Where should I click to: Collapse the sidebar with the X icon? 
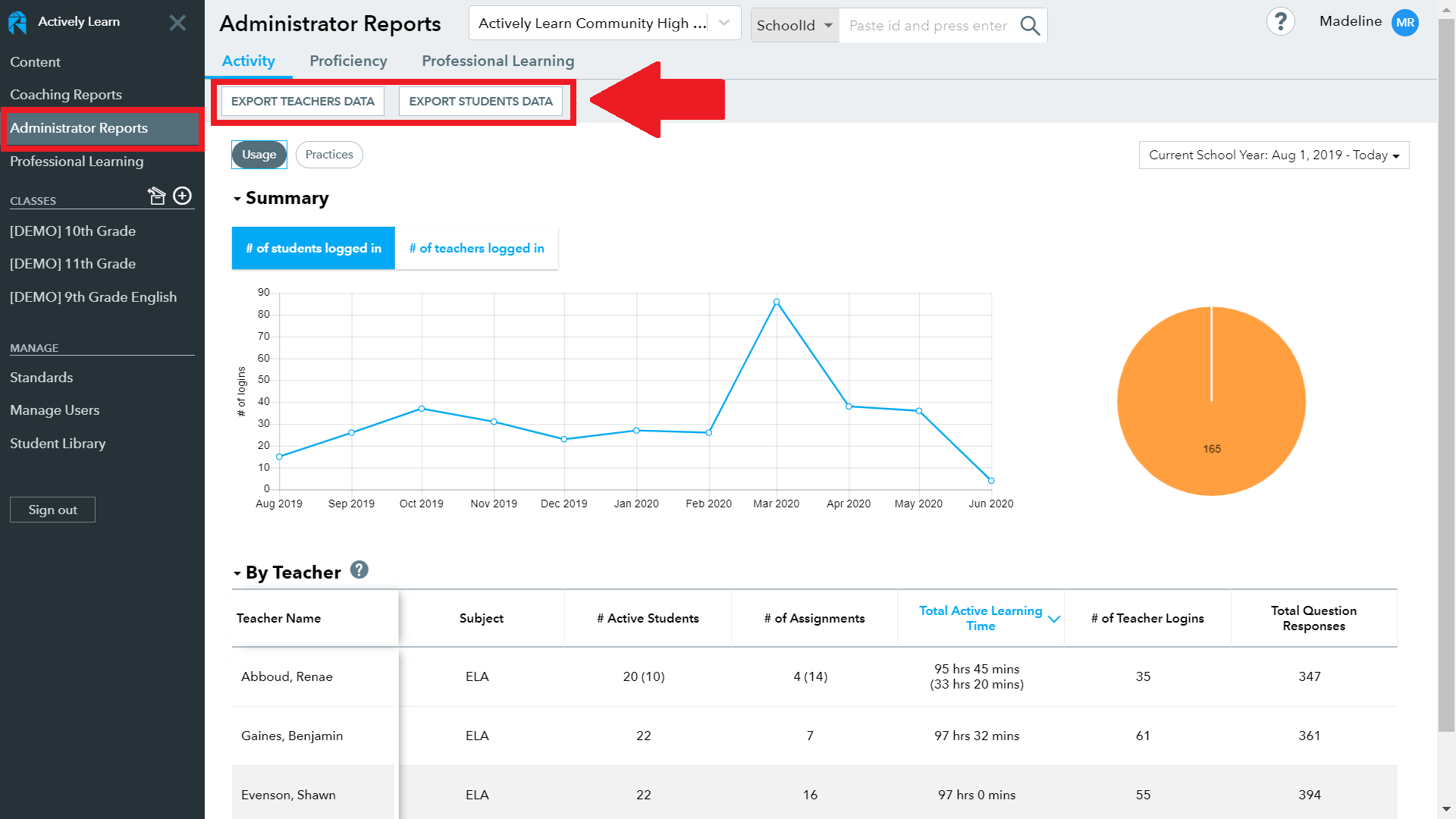point(177,22)
